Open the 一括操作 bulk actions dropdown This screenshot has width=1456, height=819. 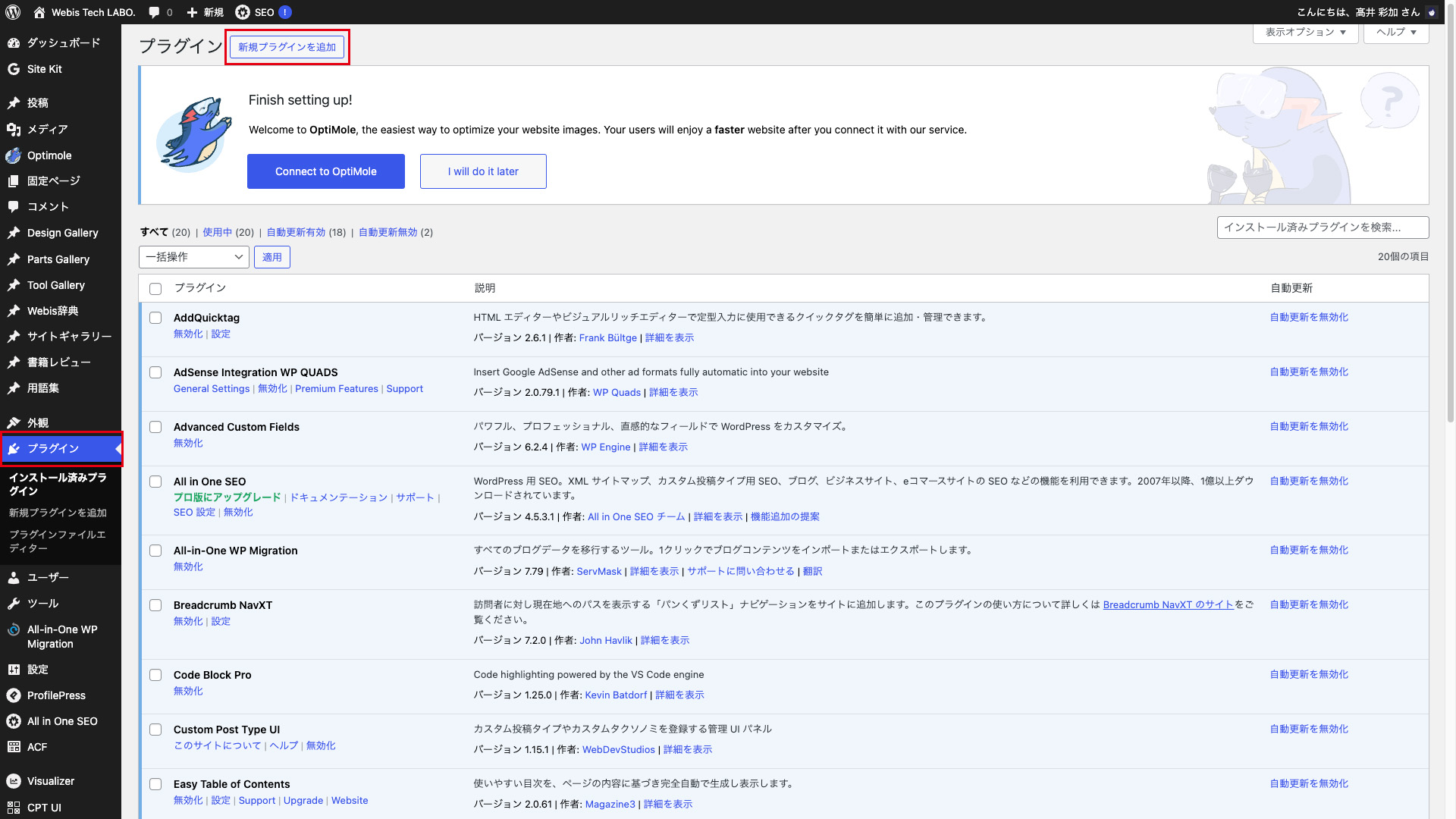[194, 257]
